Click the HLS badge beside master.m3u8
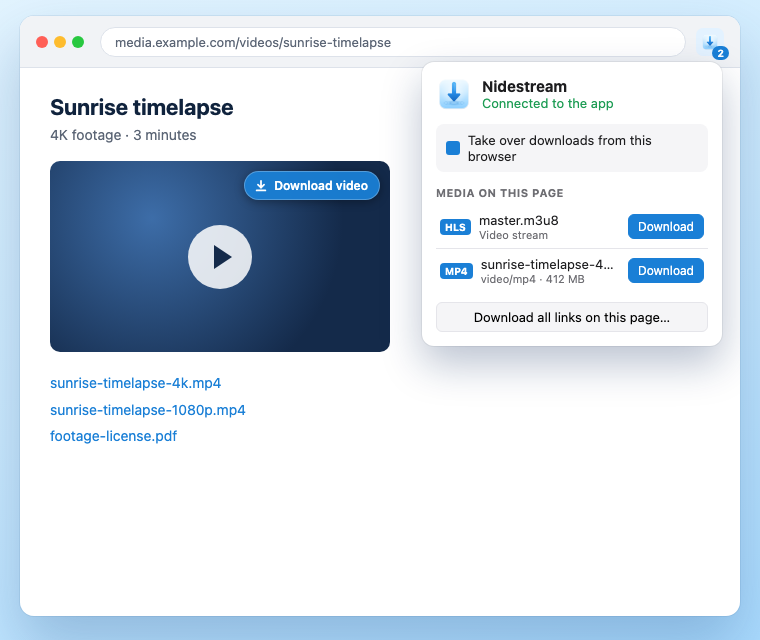The height and width of the screenshot is (640, 760). point(455,227)
